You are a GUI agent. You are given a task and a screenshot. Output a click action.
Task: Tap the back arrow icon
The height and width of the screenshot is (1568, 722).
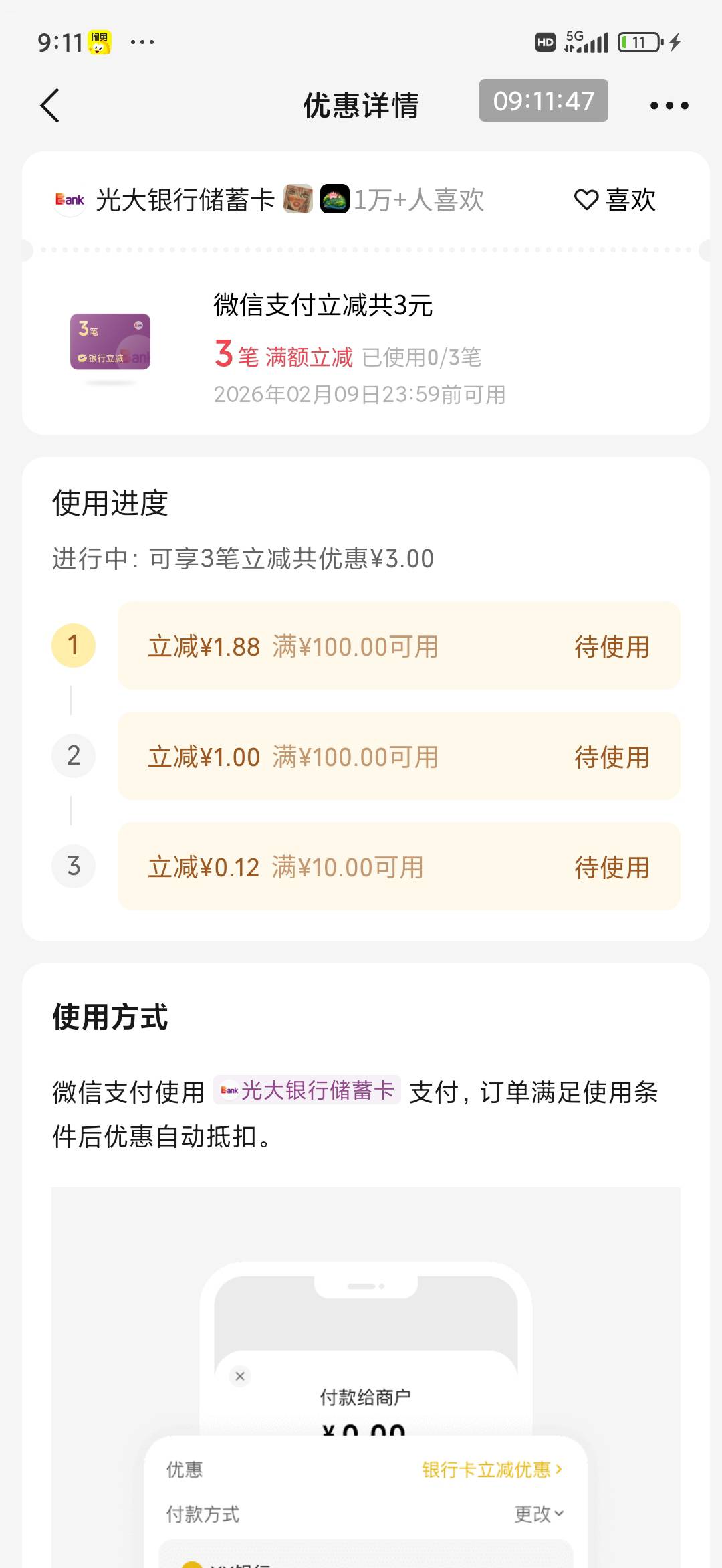(x=50, y=106)
